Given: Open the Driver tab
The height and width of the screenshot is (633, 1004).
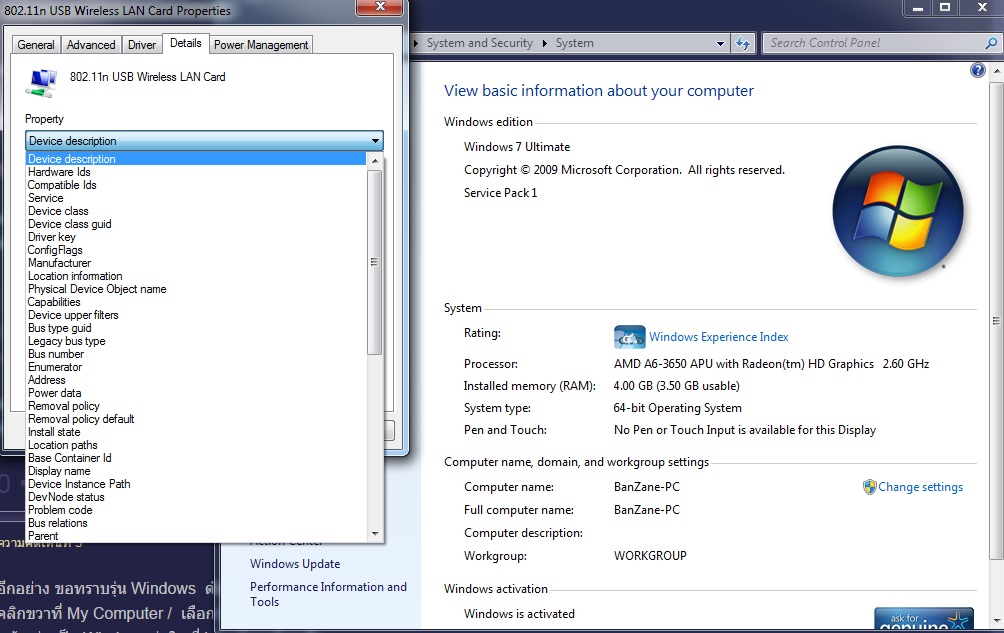Looking at the screenshot, I should click(x=142, y=45).
